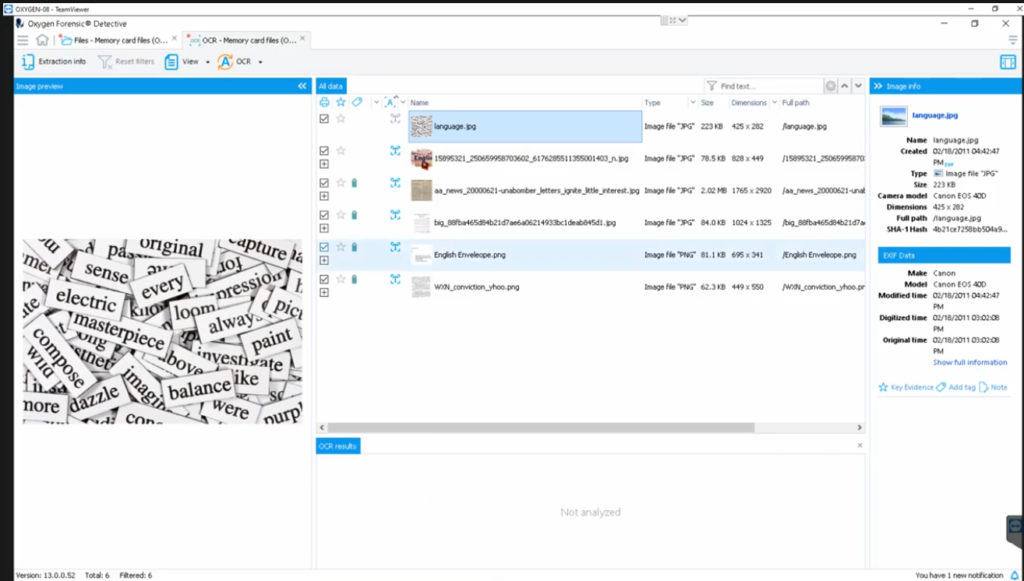1024x581 pixels.
Task: Click OCR scan icon for WXN_conviction row
Action: 395,279
